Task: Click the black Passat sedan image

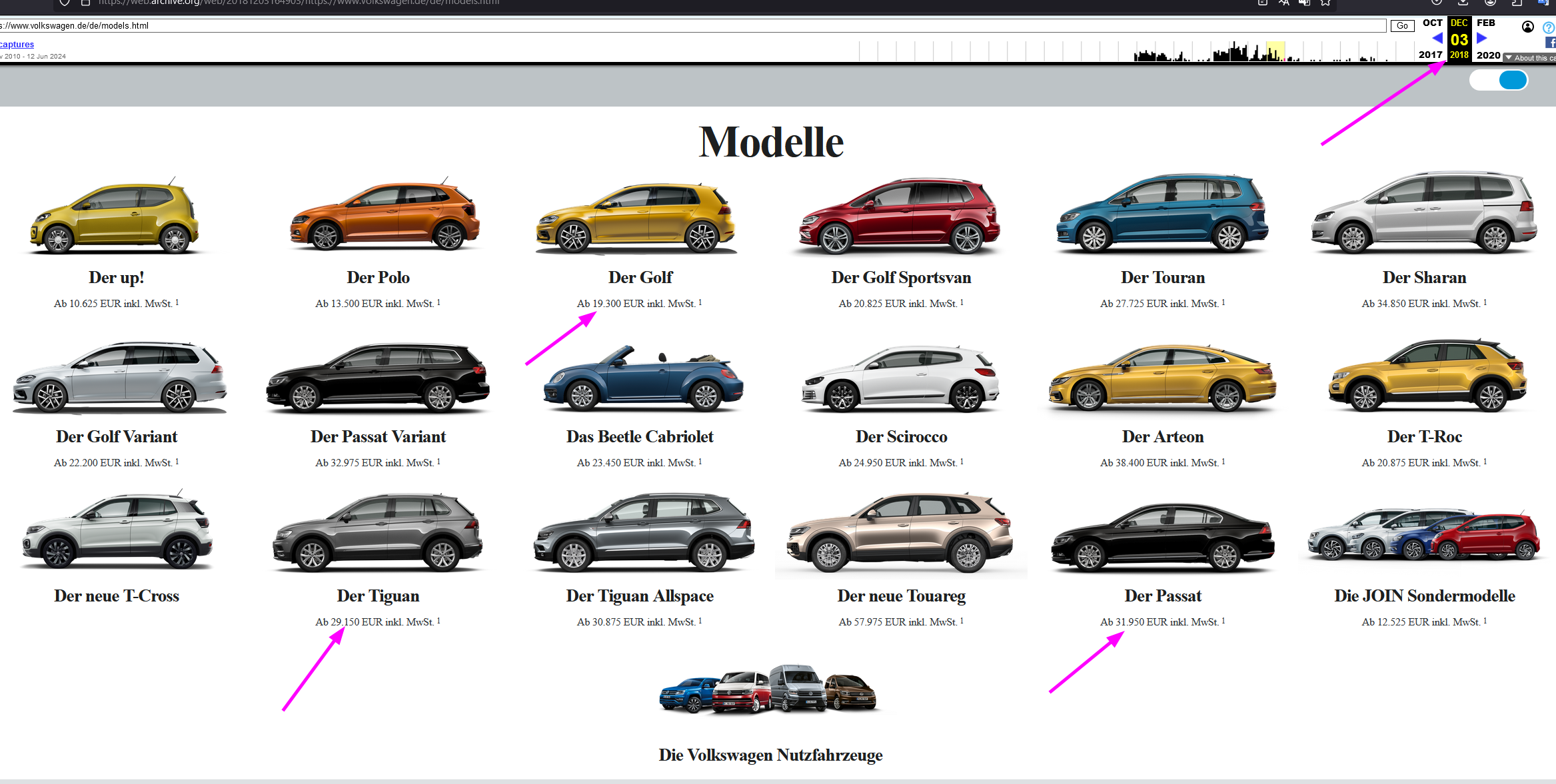Action: pos(1163,537)
